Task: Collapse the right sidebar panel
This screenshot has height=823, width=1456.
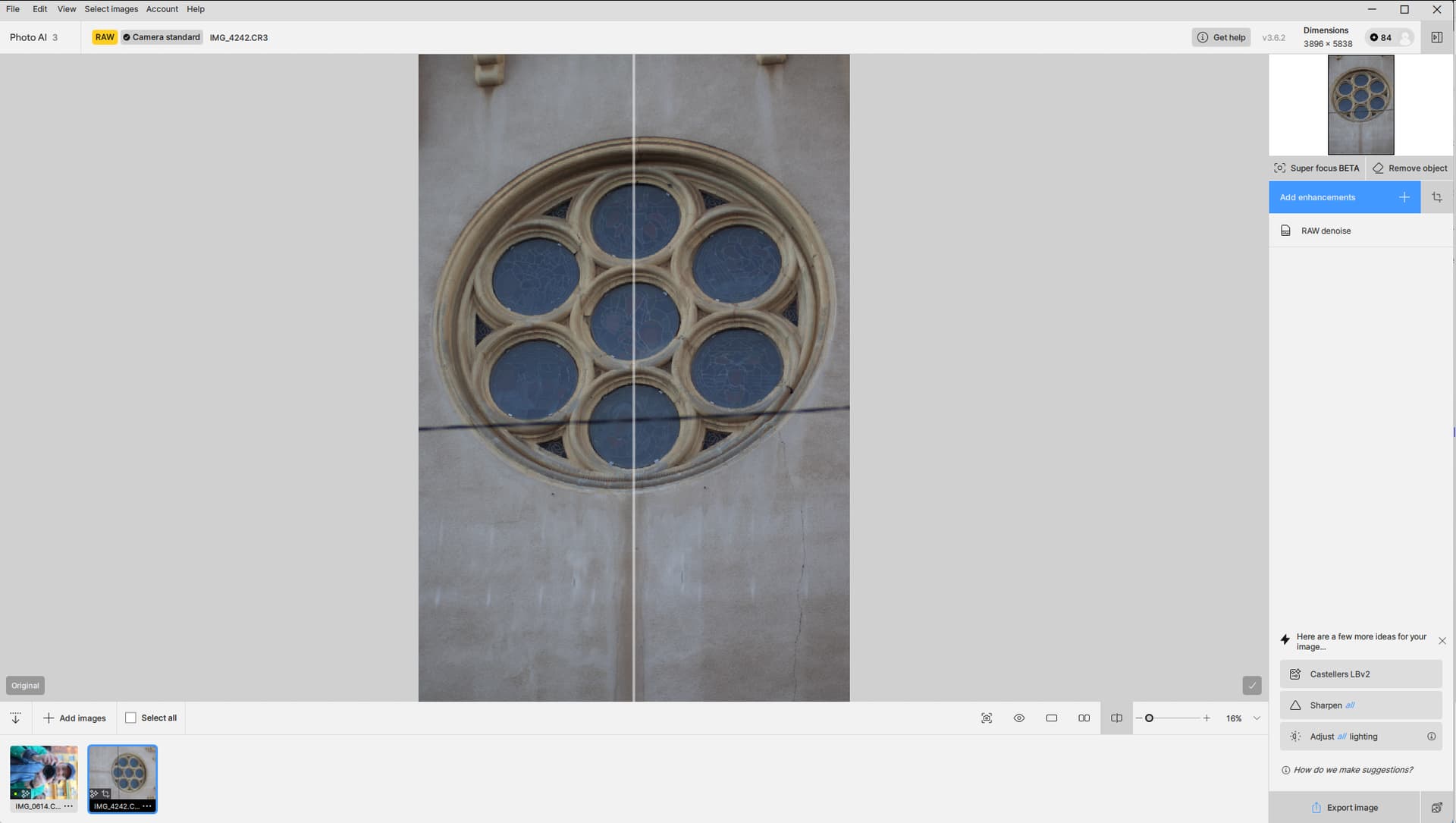Action: tap(1436, 37)
